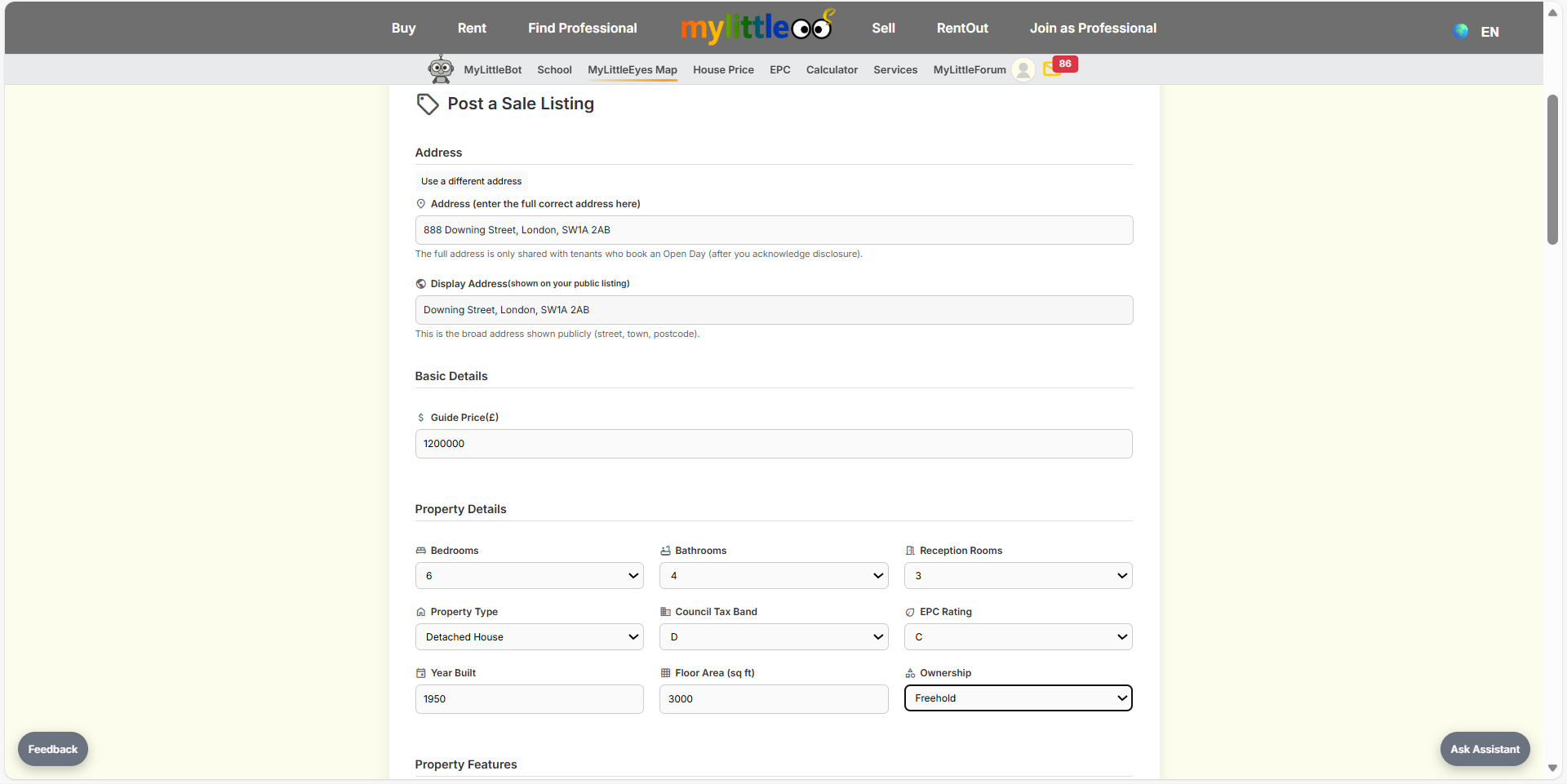Click the MyLittleBot robot icon
Image resolution: width=1567 pixels, height=784 pixels.
(x=441, y=69)
